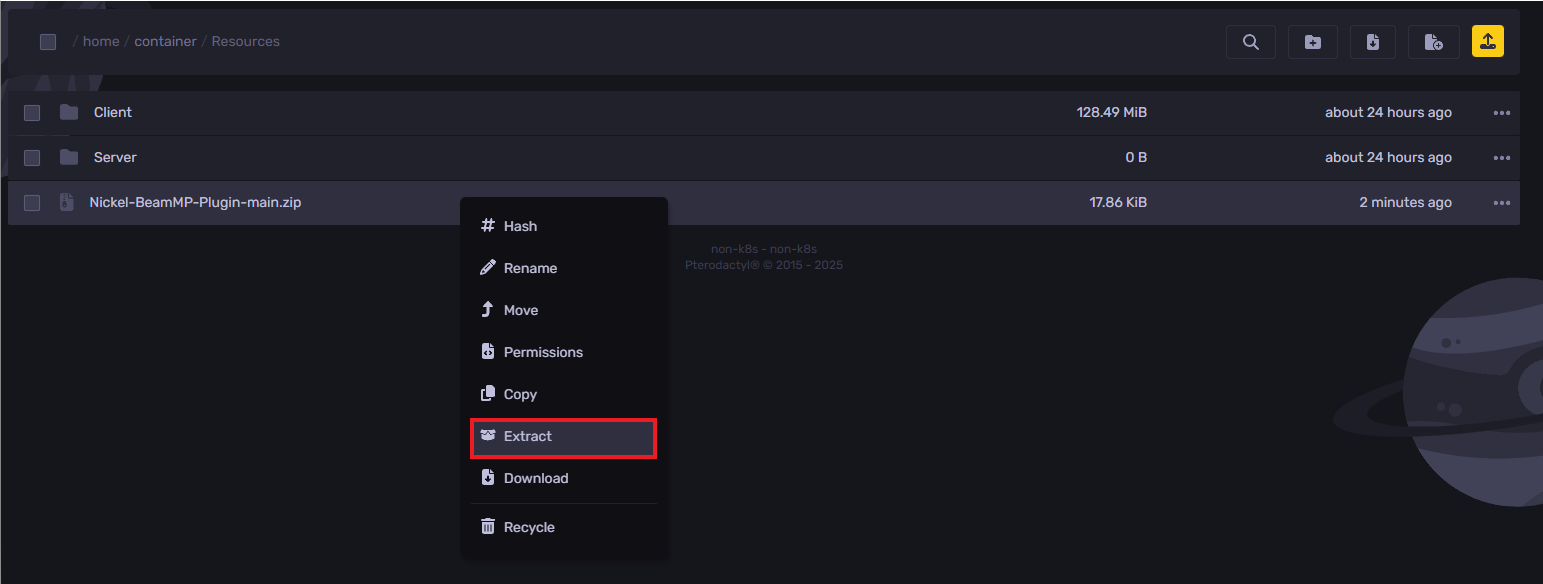Viewport: 1543px width, 584px height.
Task: Check the select-all checkbox in header
Action: coord(48,42)
